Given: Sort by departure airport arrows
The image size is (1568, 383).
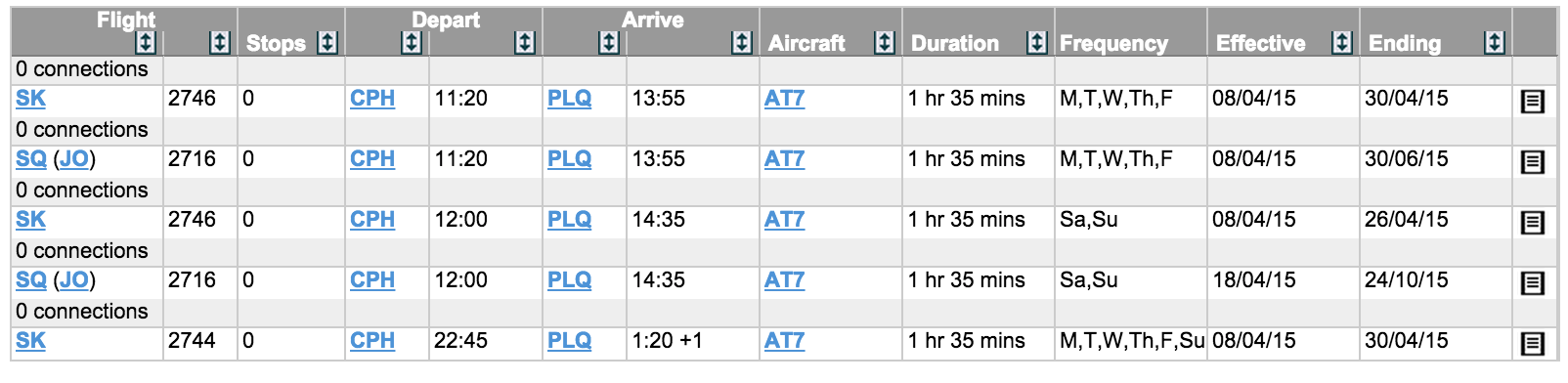Looking at the screenshot, I should tap(412, 42).
